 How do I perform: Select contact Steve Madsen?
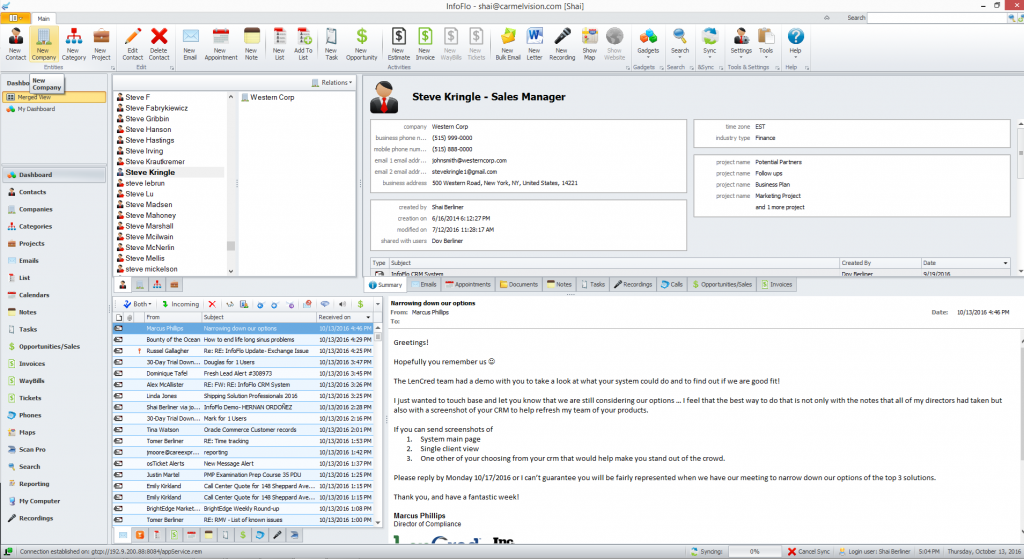point(149,204)
